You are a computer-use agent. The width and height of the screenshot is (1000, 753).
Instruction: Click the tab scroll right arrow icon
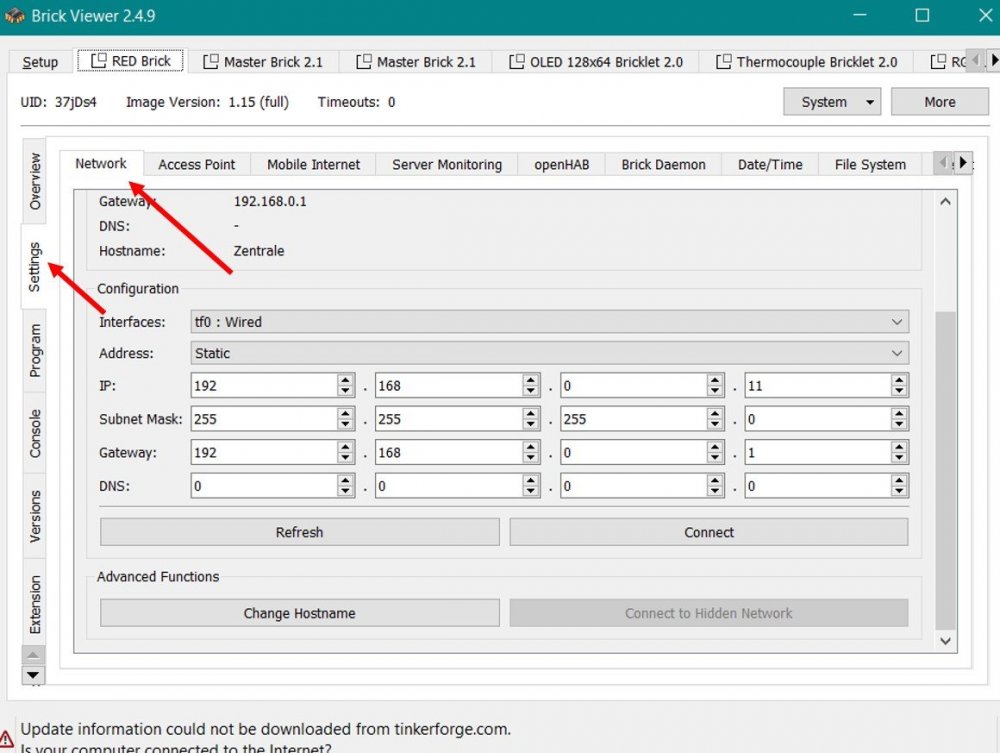(963, 162)
